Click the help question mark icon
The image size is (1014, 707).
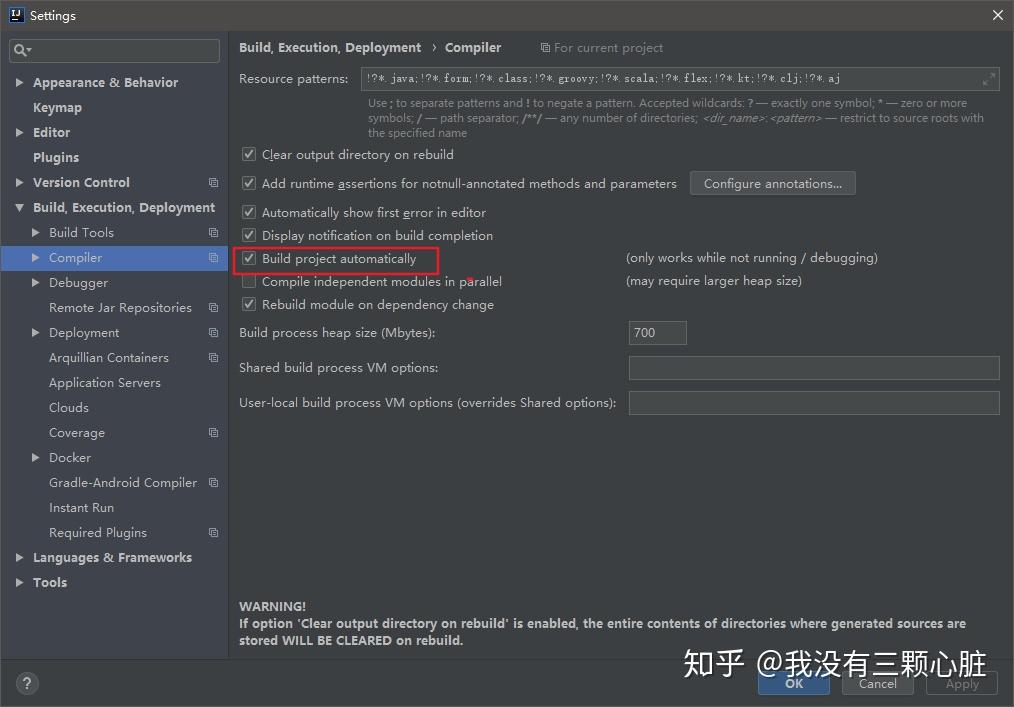[x=27, y=683]
